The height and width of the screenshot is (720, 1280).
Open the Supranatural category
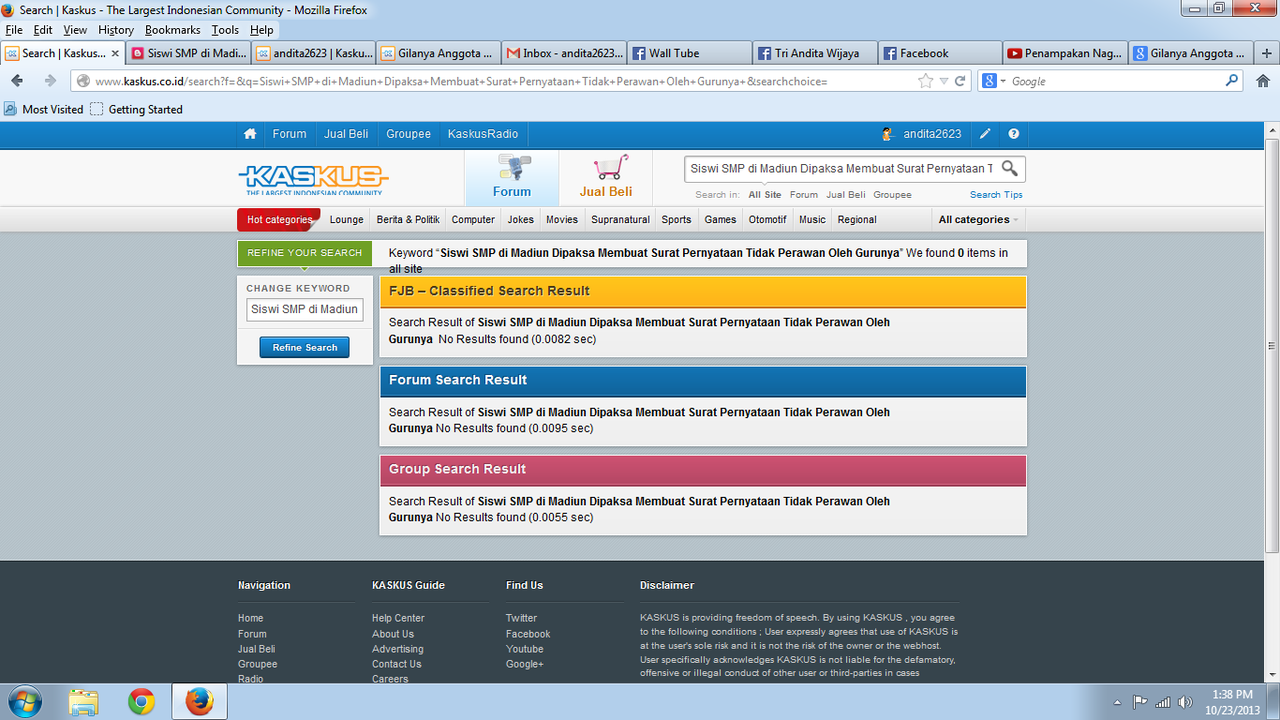tap(620, 220)
